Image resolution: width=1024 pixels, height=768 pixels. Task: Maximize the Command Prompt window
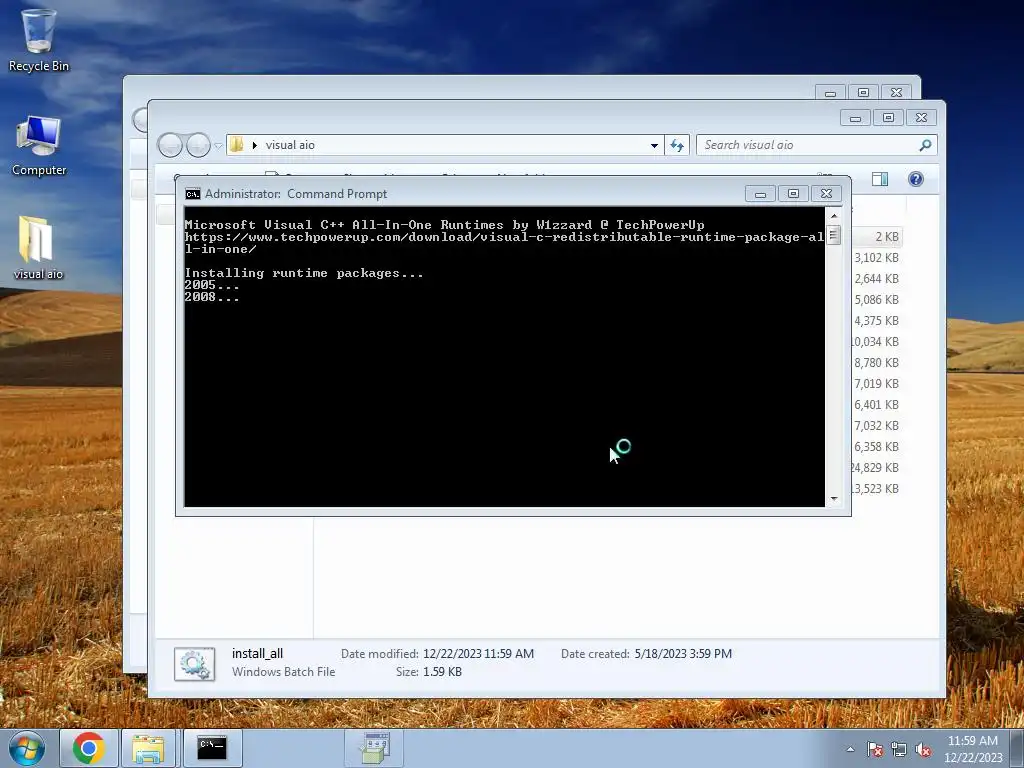point(793,194)
